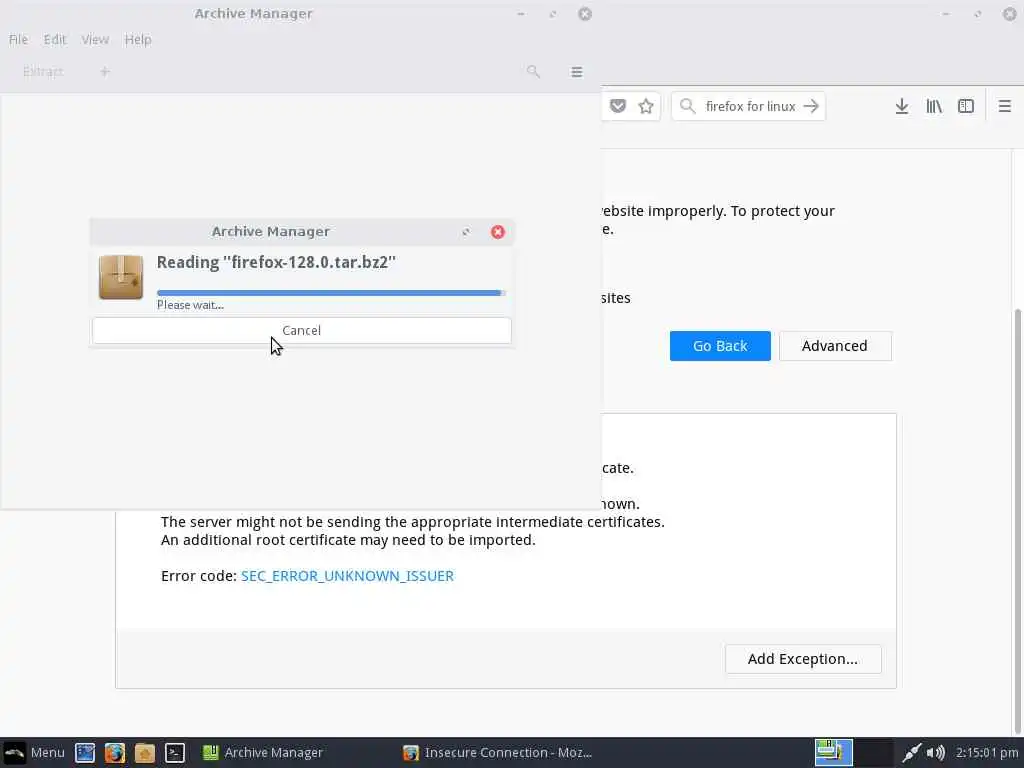This screenshot has width=1024, height=768.
Task: Click Go Back on the warning page
Action: pyautogui.click(x=720, y=345)
